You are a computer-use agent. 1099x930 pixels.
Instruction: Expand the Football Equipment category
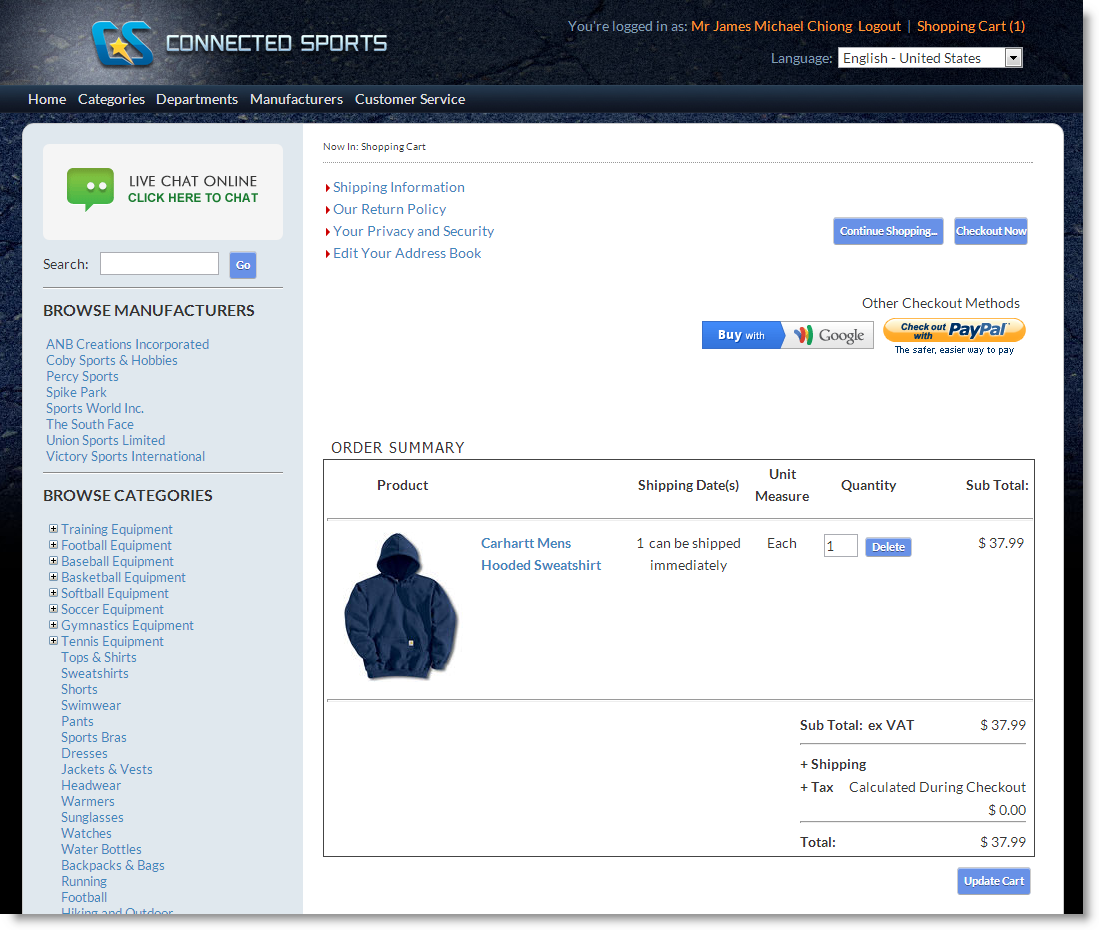[x=53, y=545]
